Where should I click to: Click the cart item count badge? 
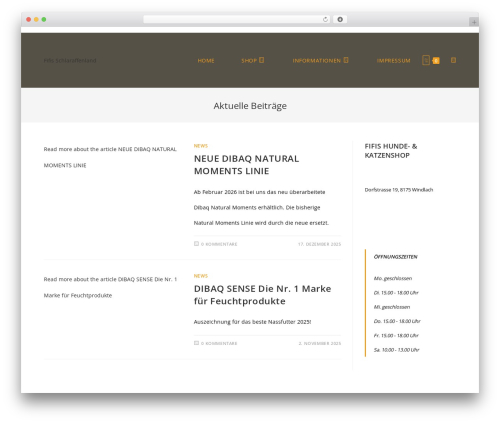click(x=436, y=61)
